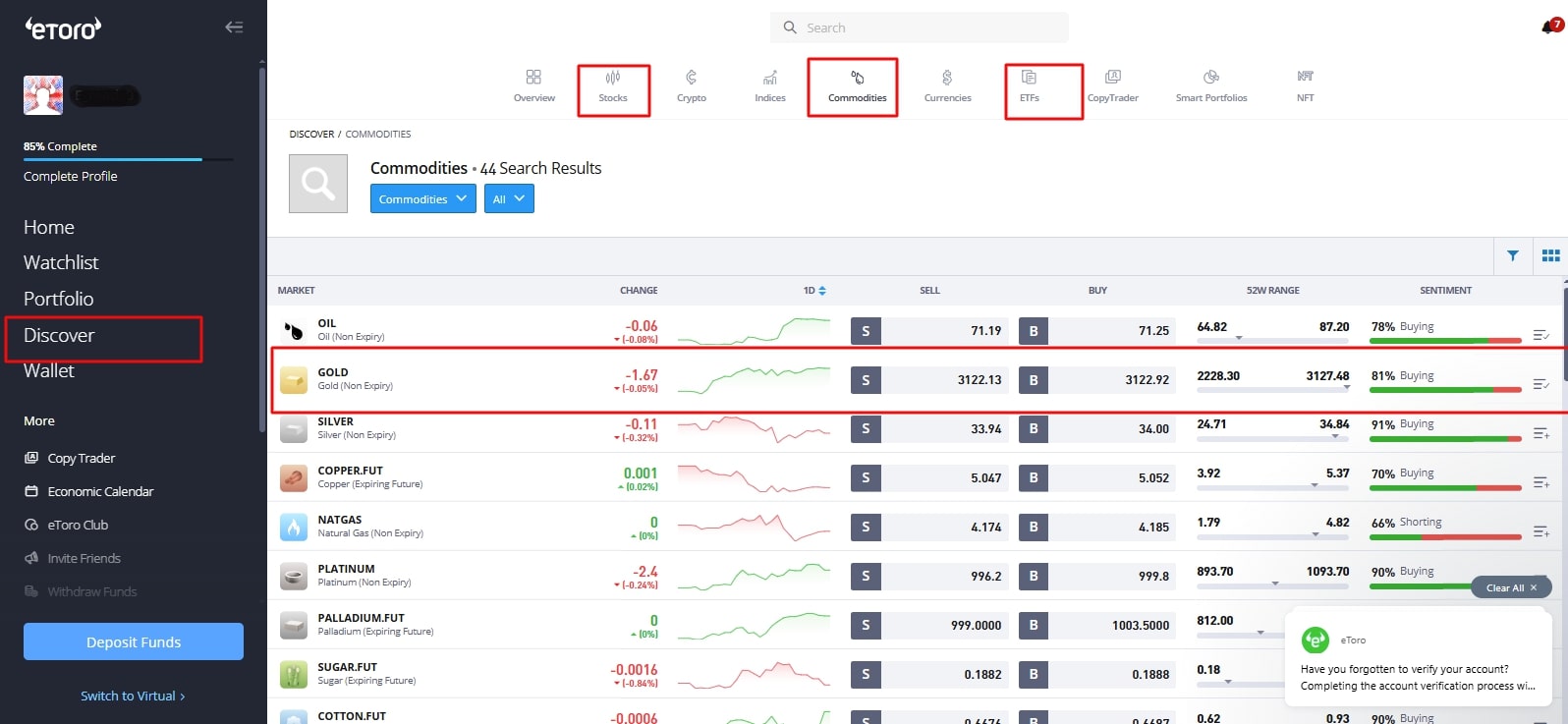1568x724 pixels.
Task: Add NATGAS to watchlist via row icon
Action: [1540, 531]
